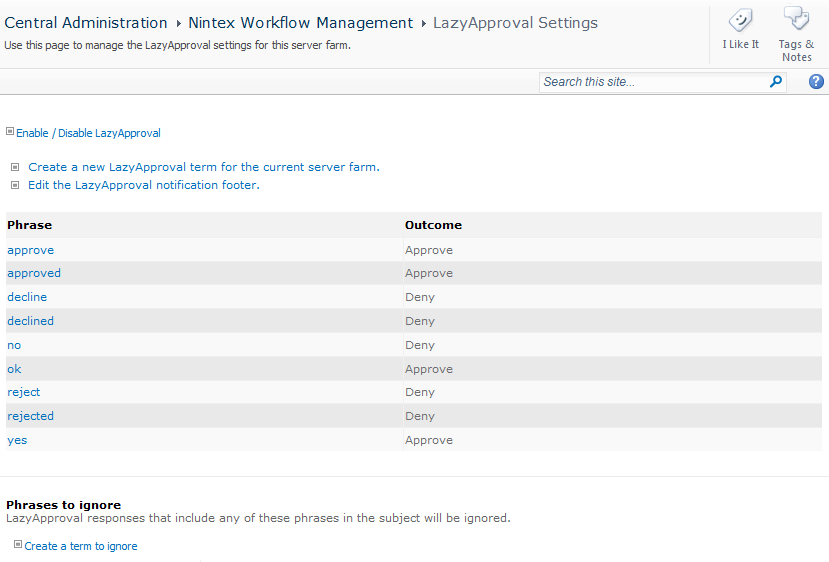
Task: Open the 'approve' phrase
Action: [31, 250]
